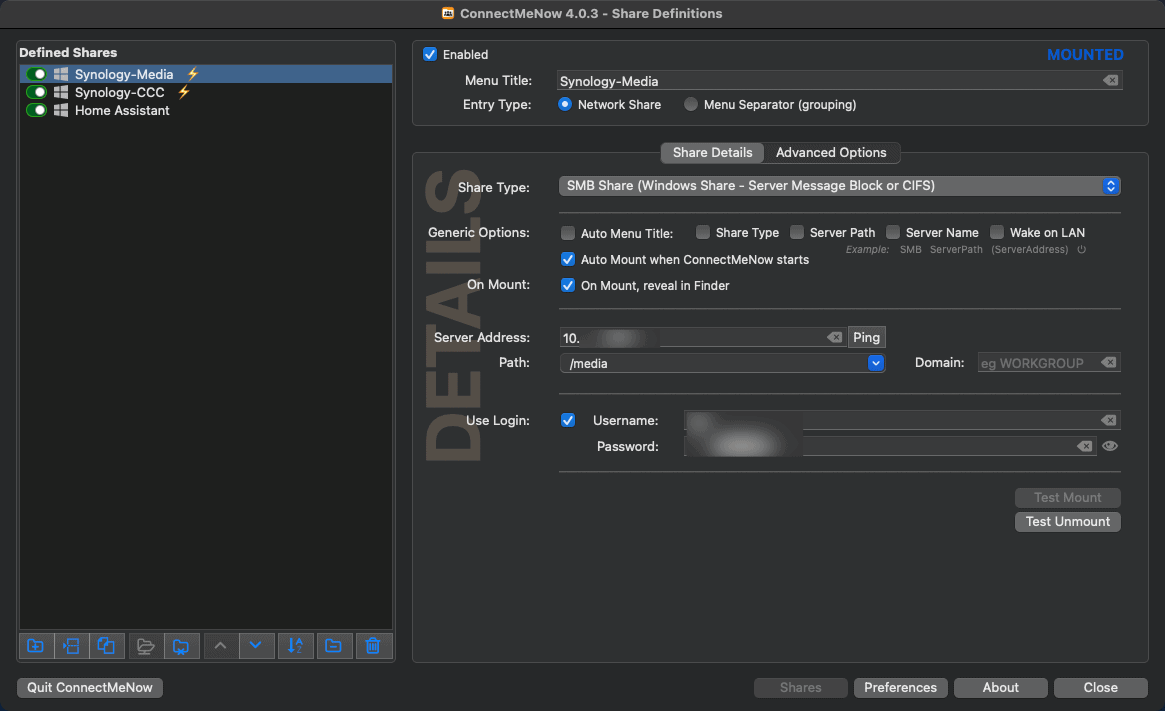1165x711 pixels.
Task: Clear the Server Address field with its X icon
Action: pos(835,337)
